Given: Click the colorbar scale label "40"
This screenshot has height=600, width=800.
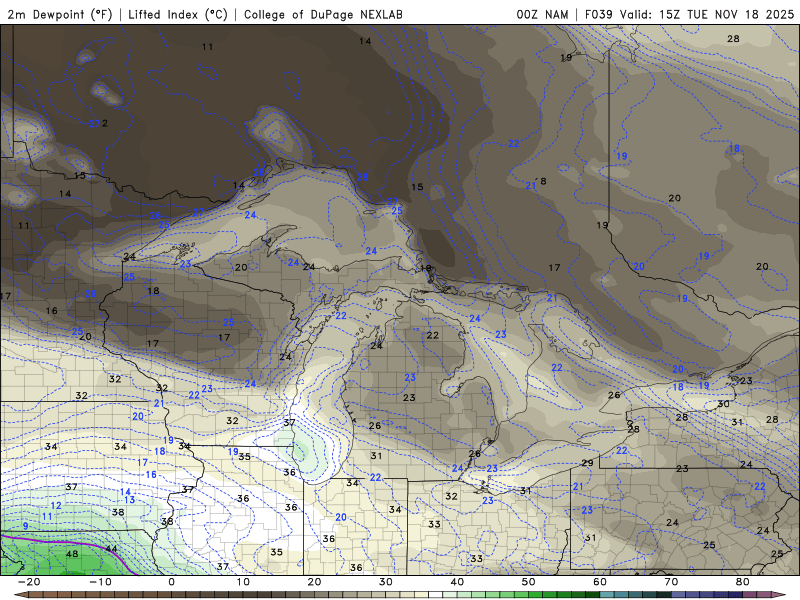Looking at the screenshot, I should pos(457,582).
